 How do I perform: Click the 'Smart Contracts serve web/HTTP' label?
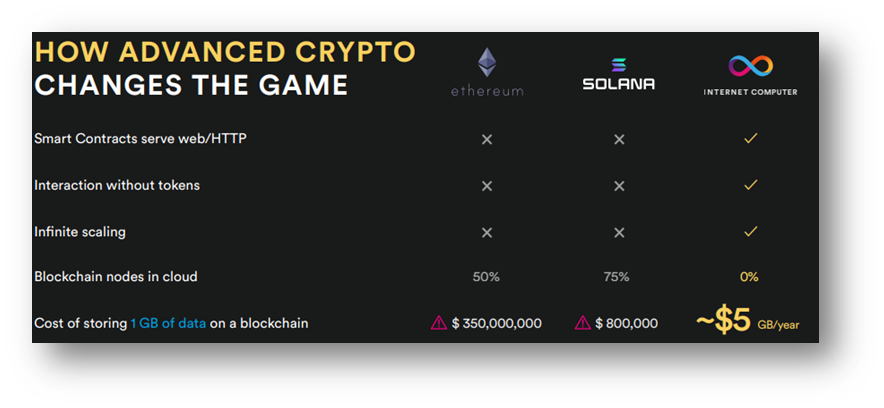point(140,139)
